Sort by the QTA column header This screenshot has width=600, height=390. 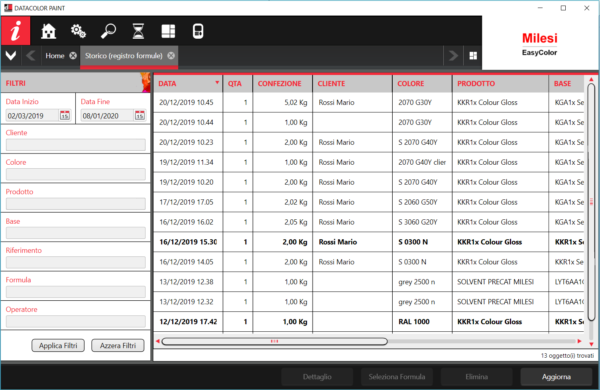pos(238,83)
